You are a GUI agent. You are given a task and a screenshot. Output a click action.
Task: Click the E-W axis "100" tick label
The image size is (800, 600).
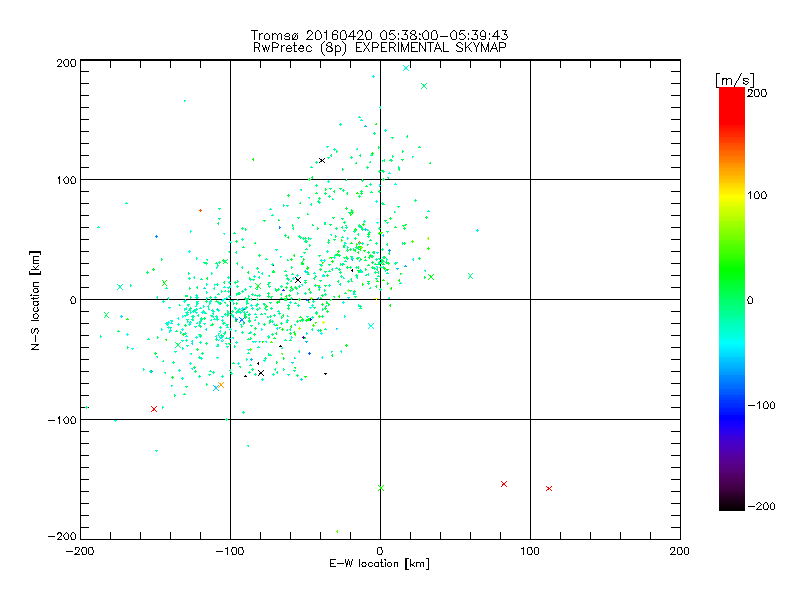tap(530, 551)
